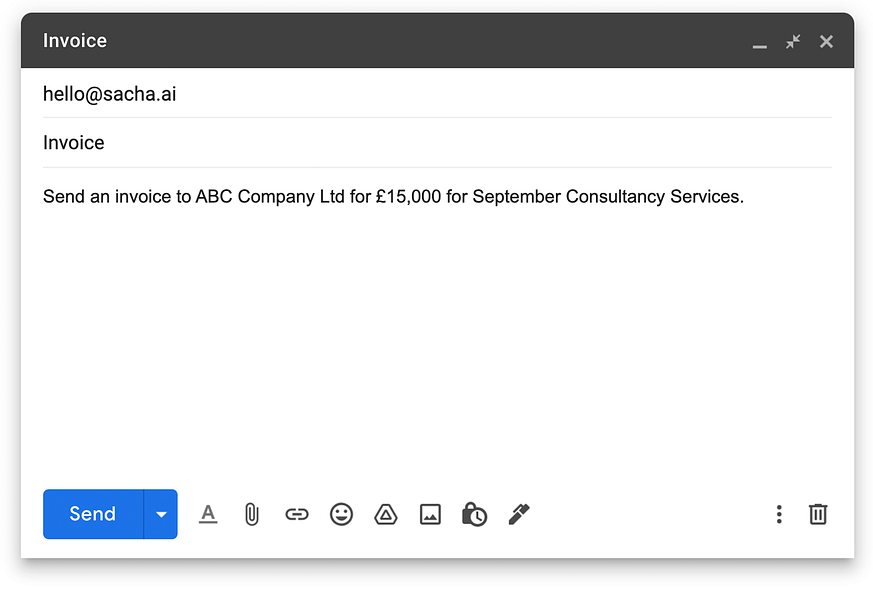Click the Invoice subject field

pos(437,142)
